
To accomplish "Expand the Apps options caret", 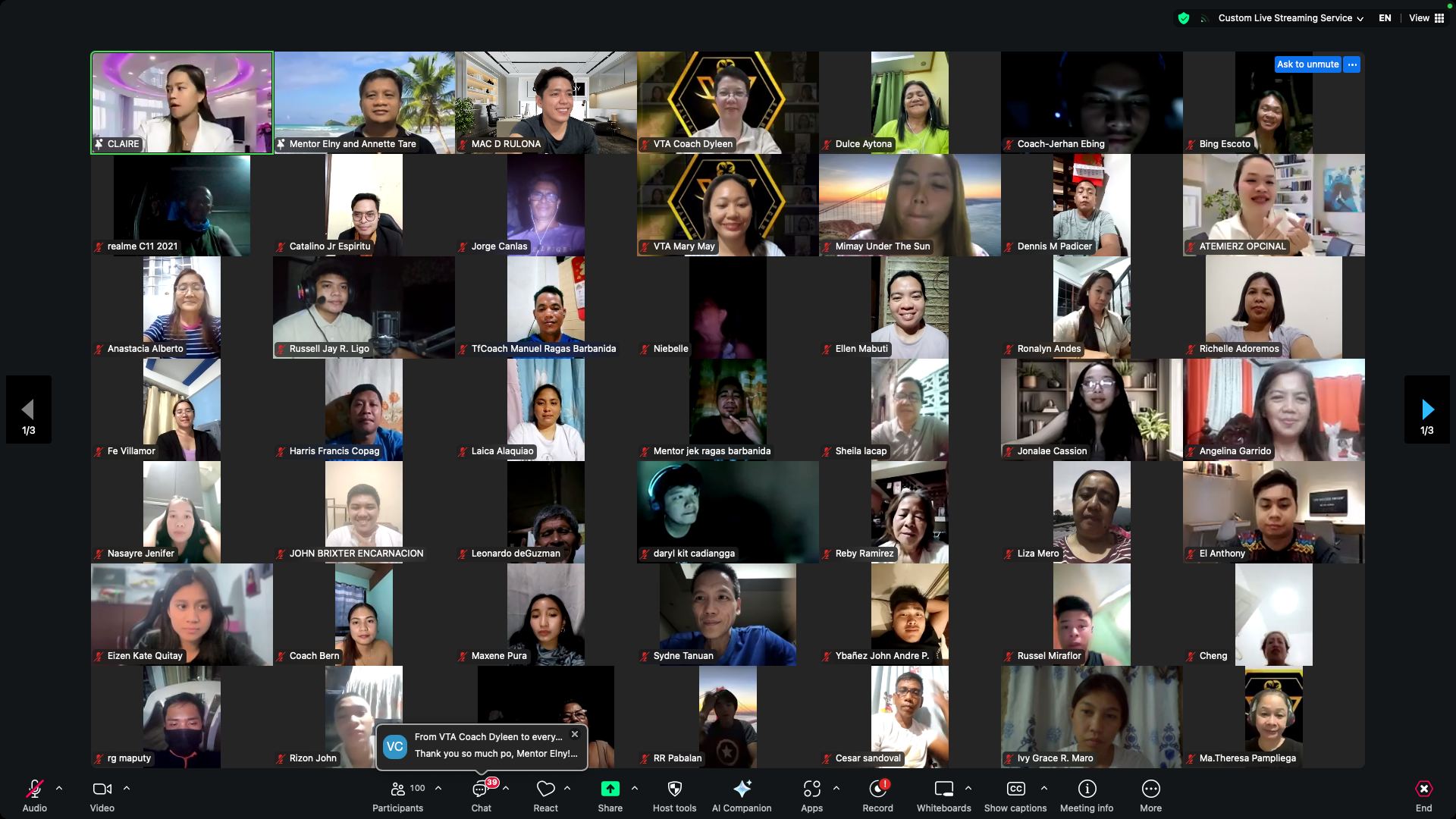I will pos(836,789).
